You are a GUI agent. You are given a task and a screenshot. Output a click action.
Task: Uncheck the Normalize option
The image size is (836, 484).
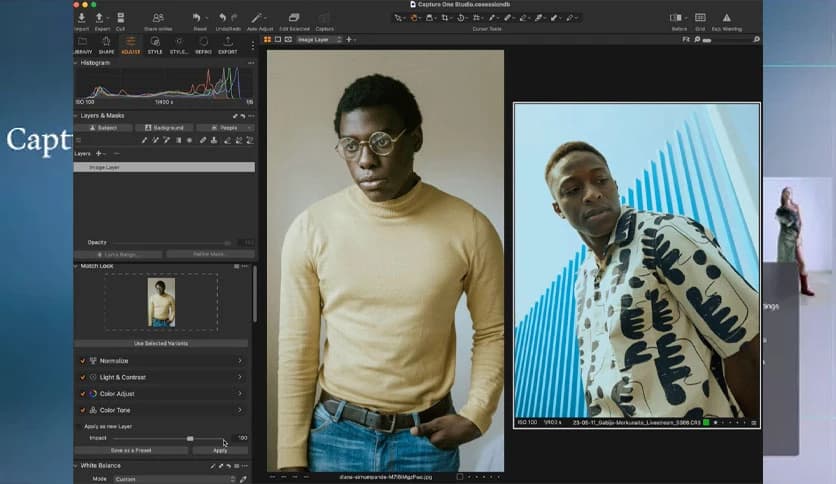pyautogui.click(x=83, y=361)
